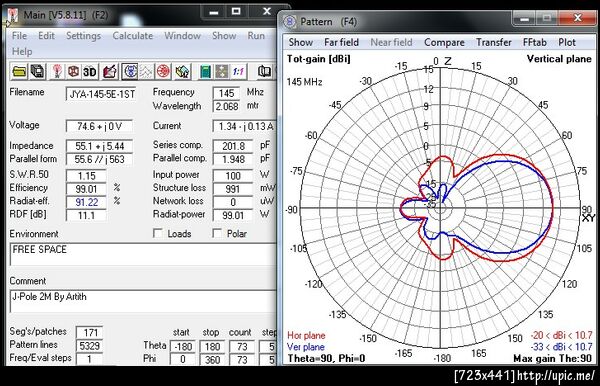Click the red Hor plane legend label
The image size is (600, 386).
coord(306,336)
